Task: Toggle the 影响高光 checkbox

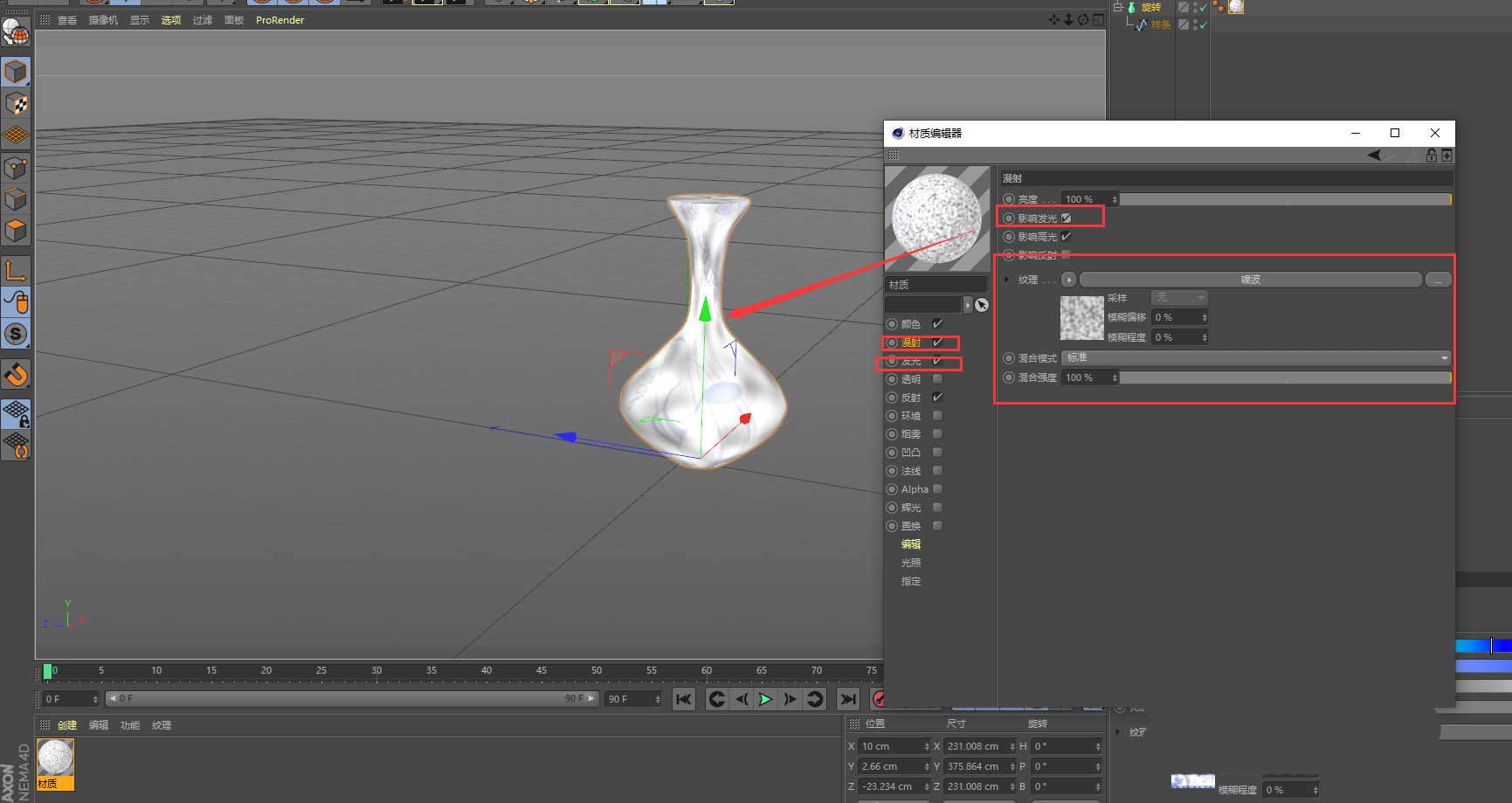Action: [1066, 237]
